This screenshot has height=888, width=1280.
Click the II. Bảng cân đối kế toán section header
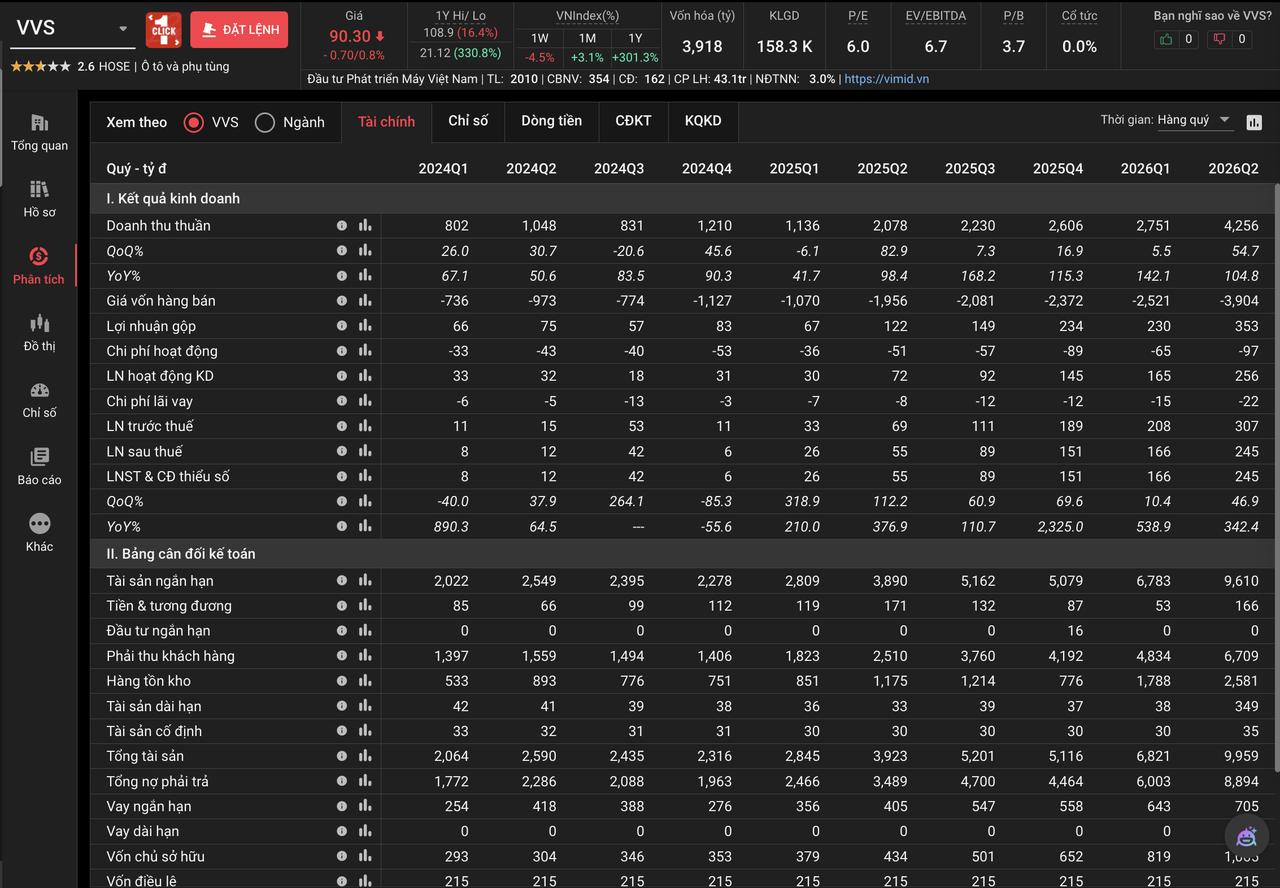click(181, 554)
